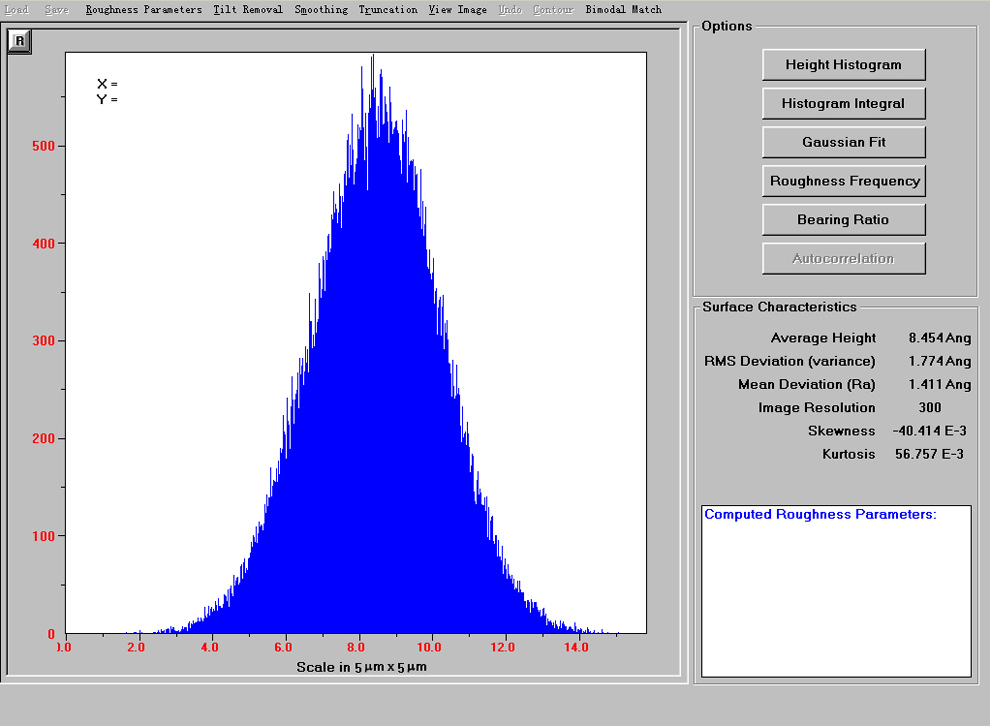990x726 pixels.
Task: Show the Bearing Ratio curve
Action: pos(844,220)
